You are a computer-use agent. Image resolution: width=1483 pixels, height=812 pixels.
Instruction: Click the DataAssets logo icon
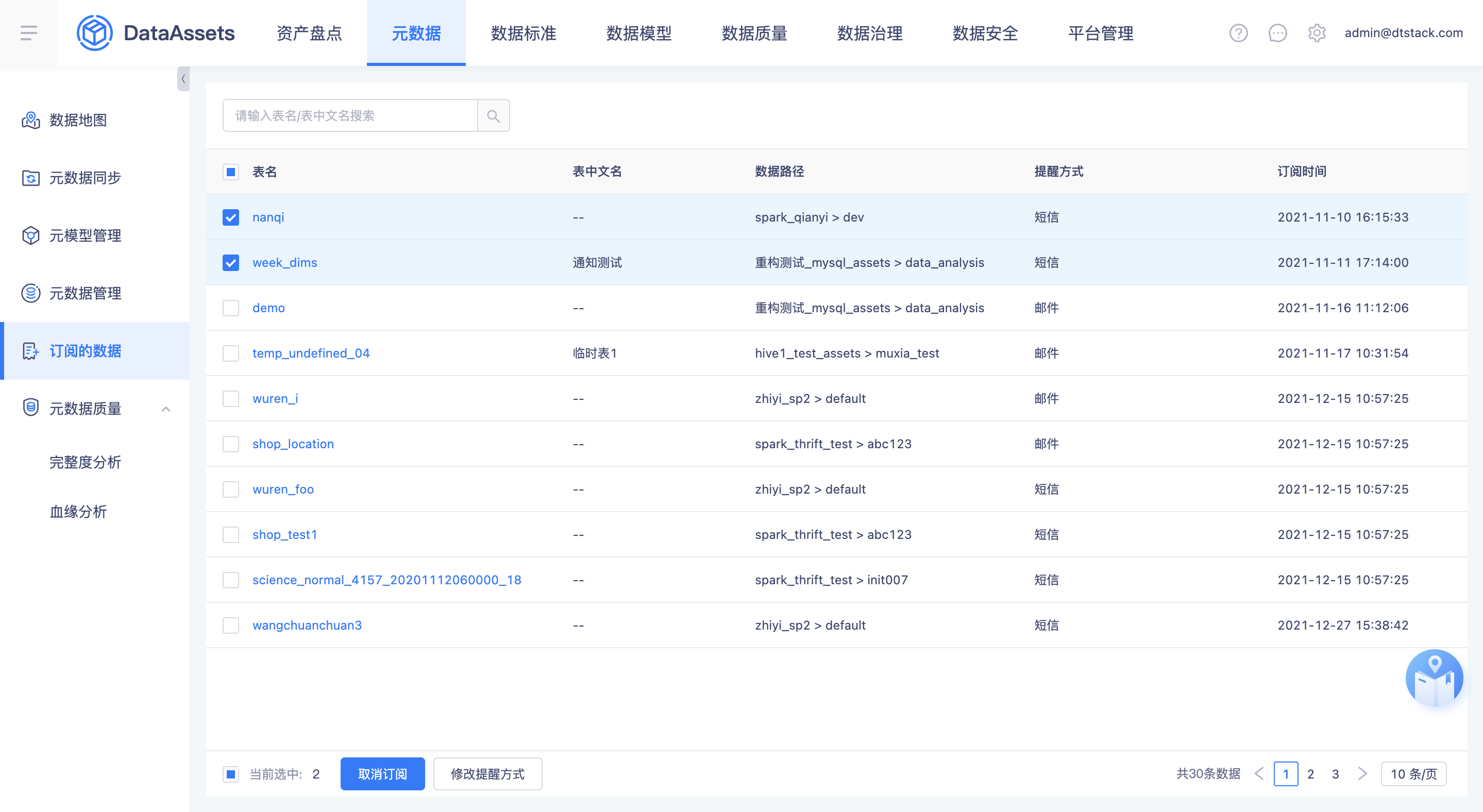pyautogui.click(x=94, y=33)
